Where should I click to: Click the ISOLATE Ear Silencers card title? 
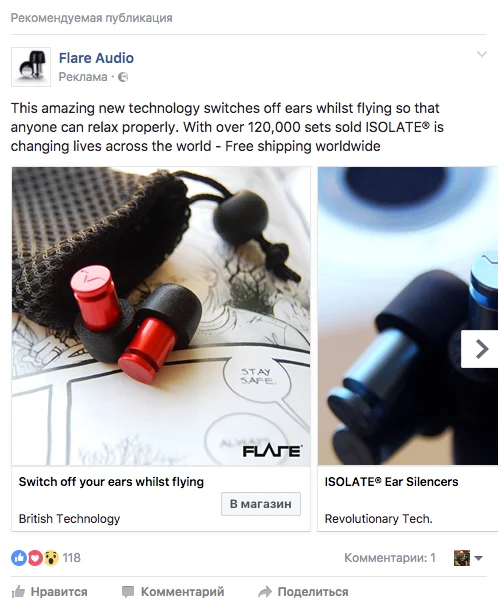391,482
